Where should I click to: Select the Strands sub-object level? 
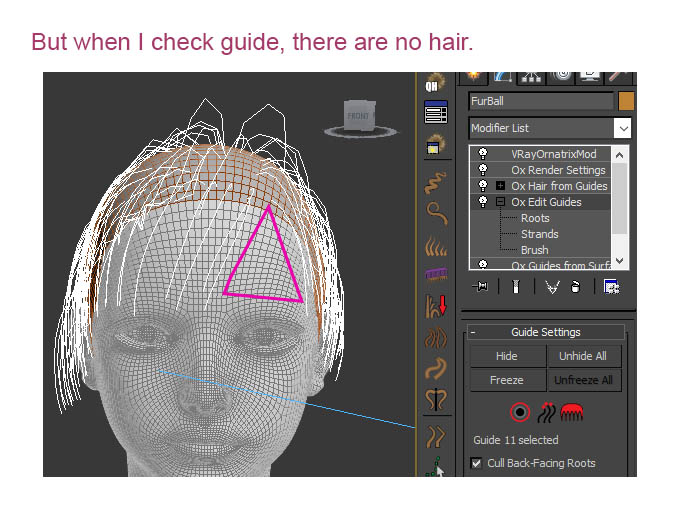click(539, 234)
